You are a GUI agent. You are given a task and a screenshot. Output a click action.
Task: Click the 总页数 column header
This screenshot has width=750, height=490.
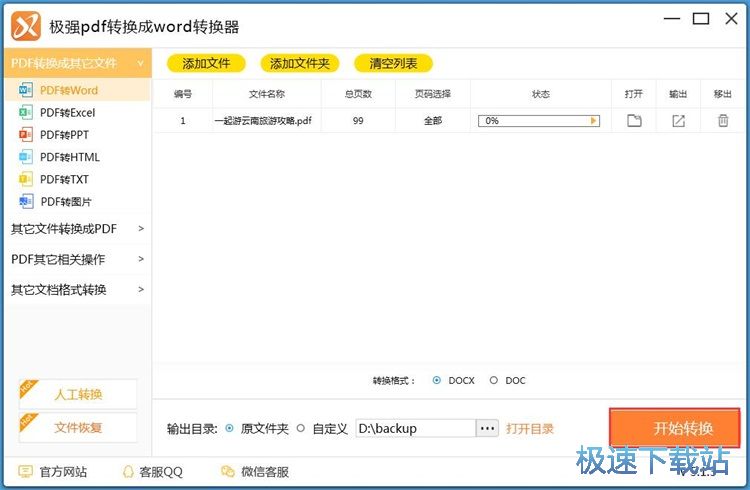[358, 94]
